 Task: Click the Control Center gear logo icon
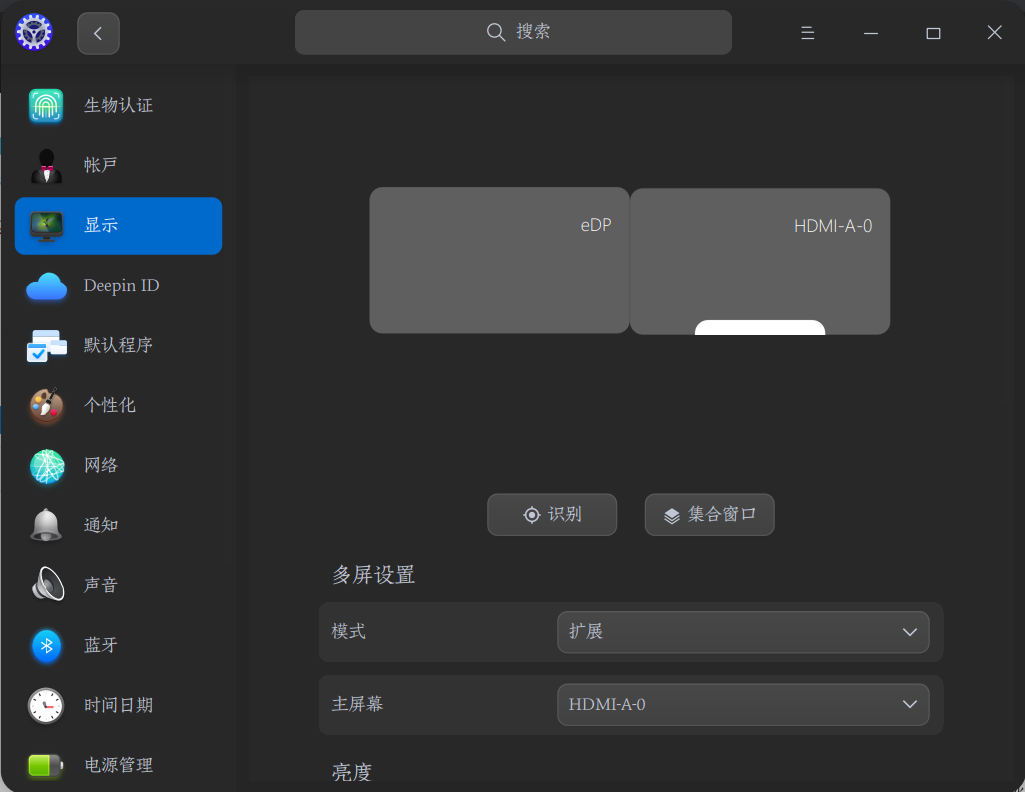[34, 32]
